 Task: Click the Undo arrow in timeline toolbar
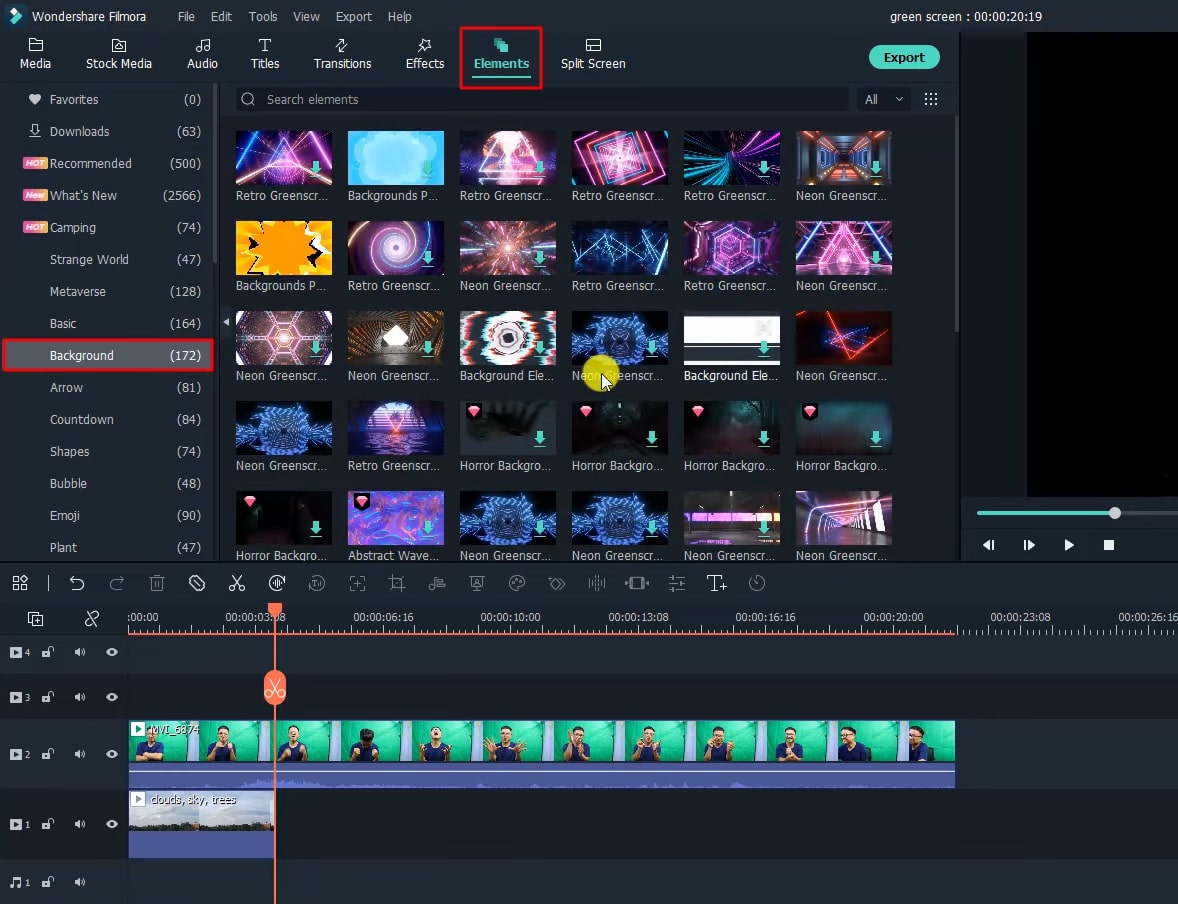77,583
